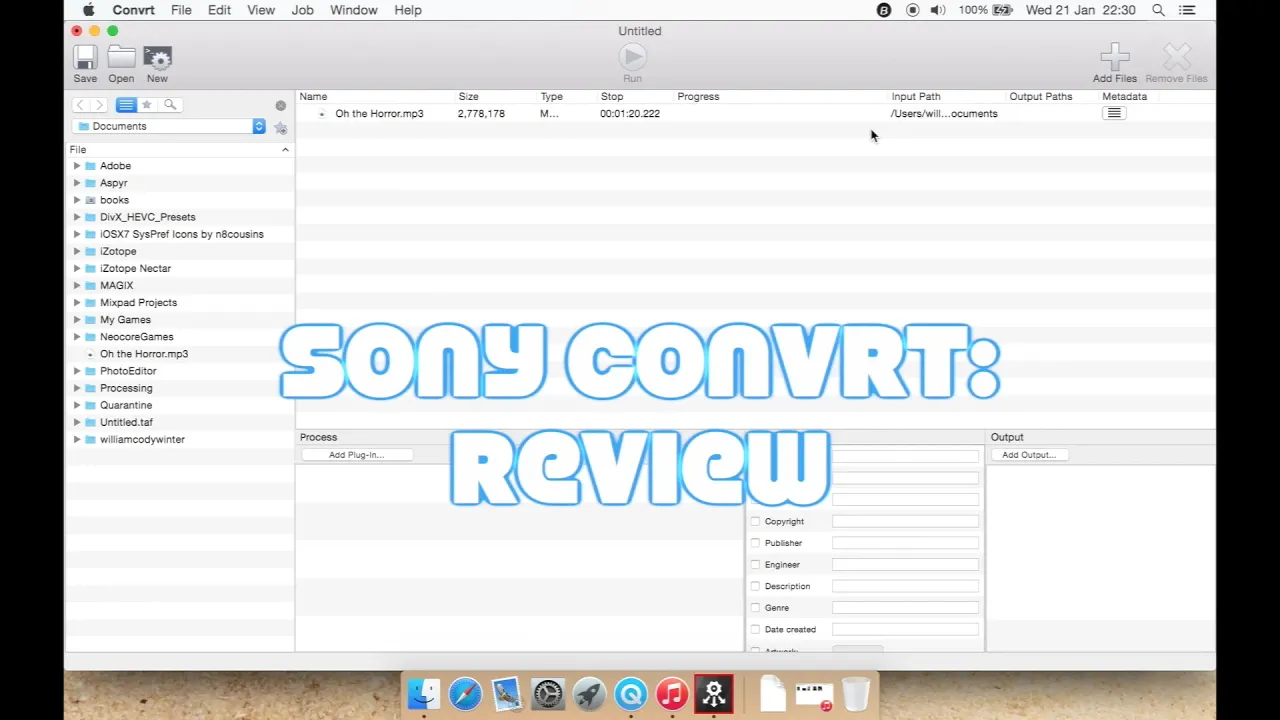Enable the Publisher metadata checkbox

point(755,543)
